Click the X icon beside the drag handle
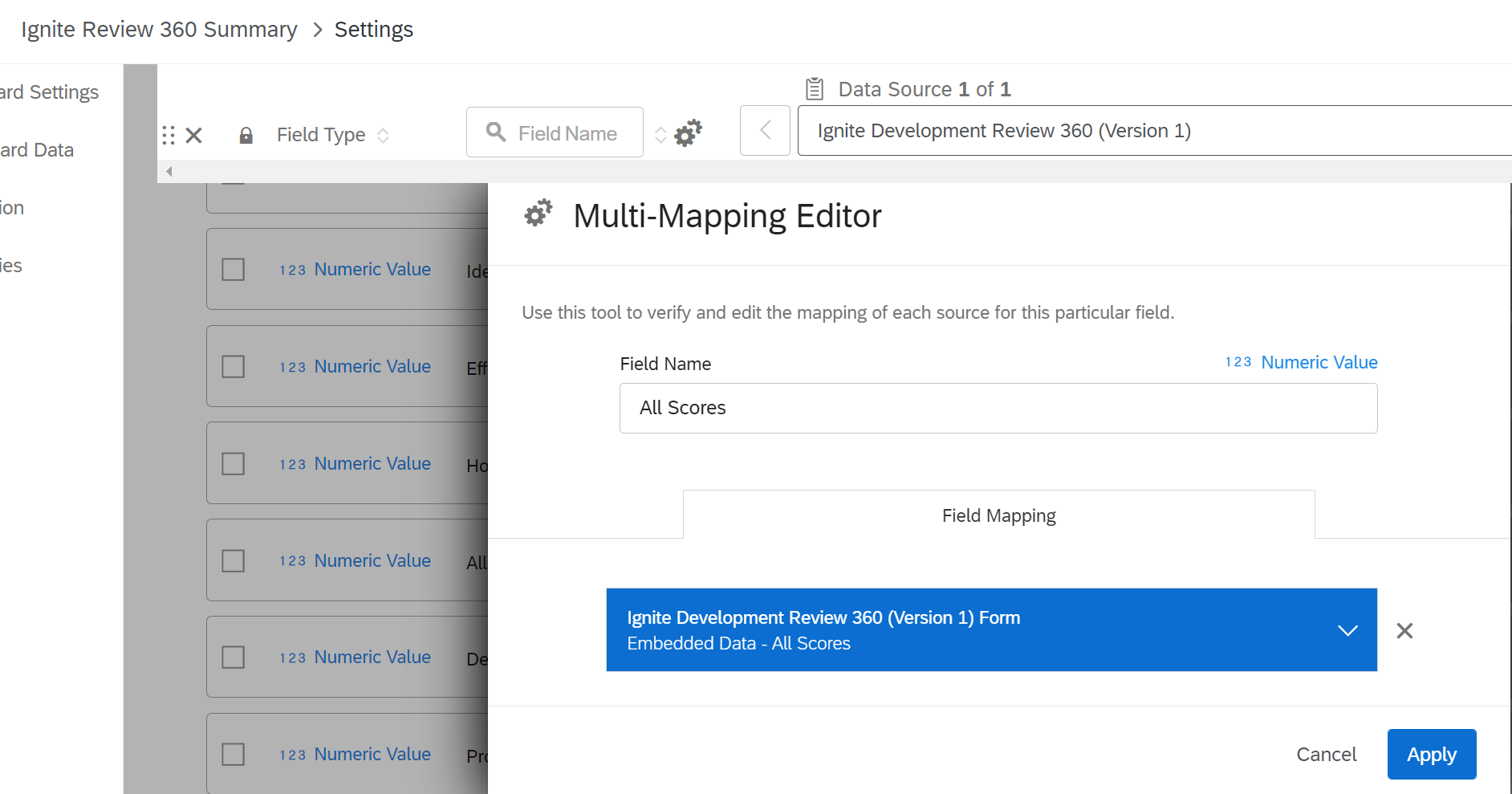This screenshot has width=1512, height=794. point(193,135)
